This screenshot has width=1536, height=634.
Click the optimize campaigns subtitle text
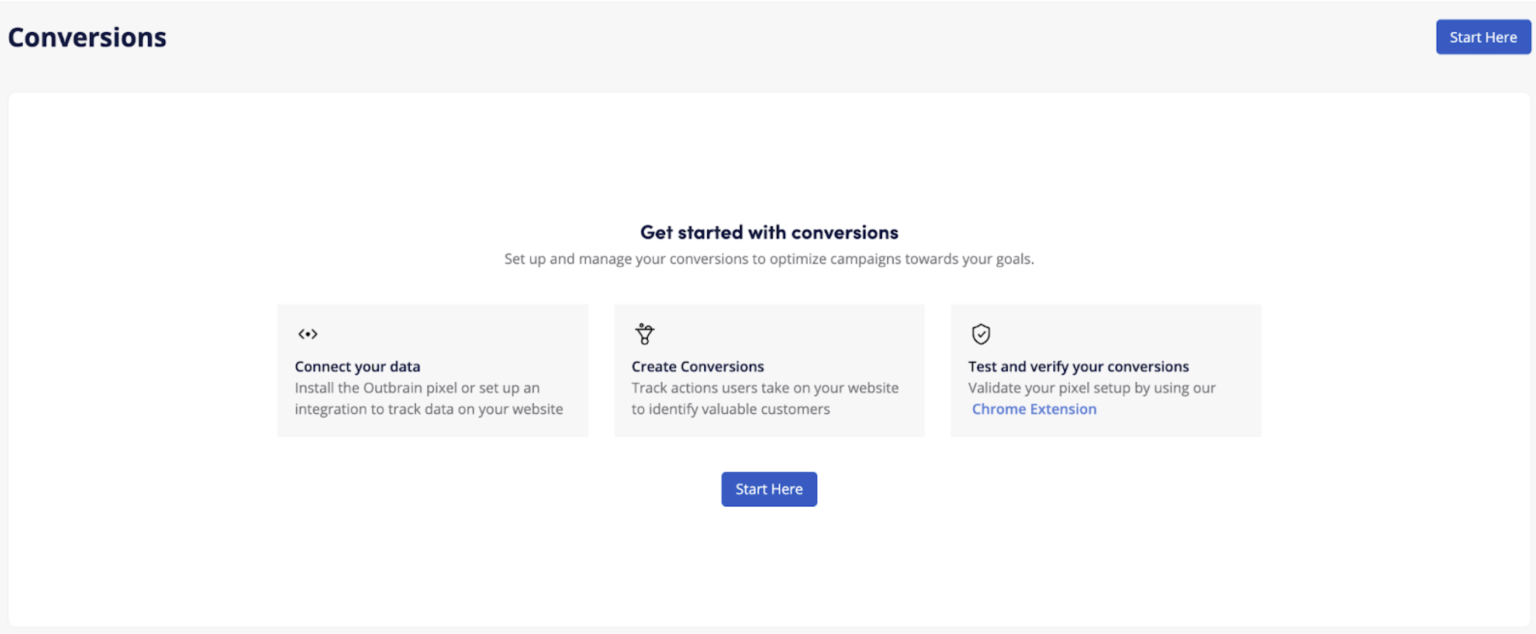[x=768, y=258]
